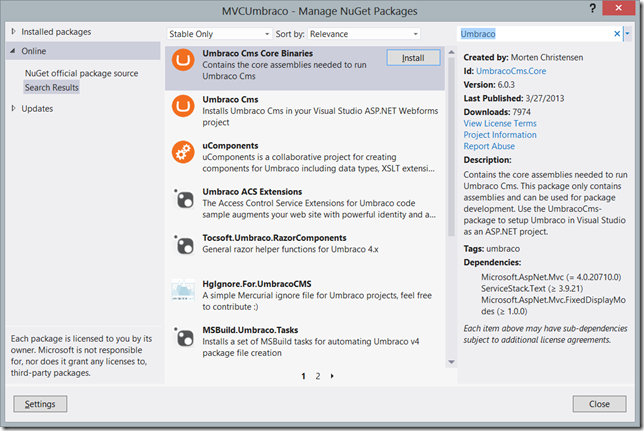Click the package list scrollbar thumb
644x431 pixels.
(451, 147)
